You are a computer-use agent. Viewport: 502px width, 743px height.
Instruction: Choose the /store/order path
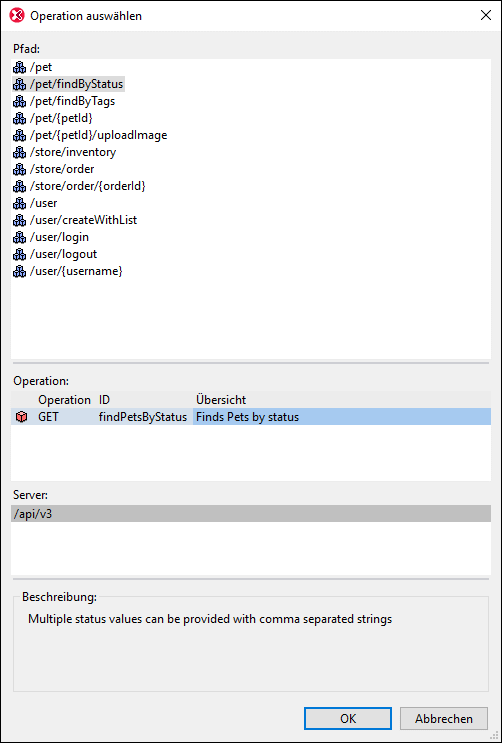pyautogui.click(x=62, y=169)
